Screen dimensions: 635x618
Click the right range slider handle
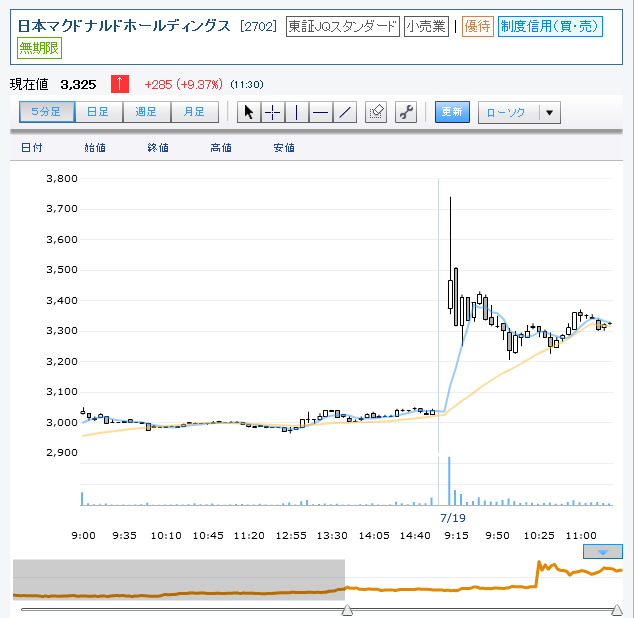click(617, 610)
